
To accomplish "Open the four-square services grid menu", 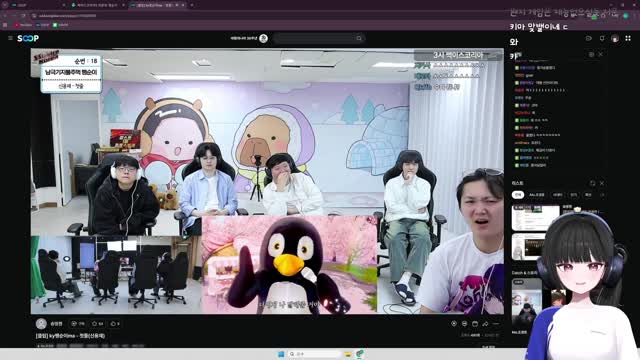I will tap(628, 38).
